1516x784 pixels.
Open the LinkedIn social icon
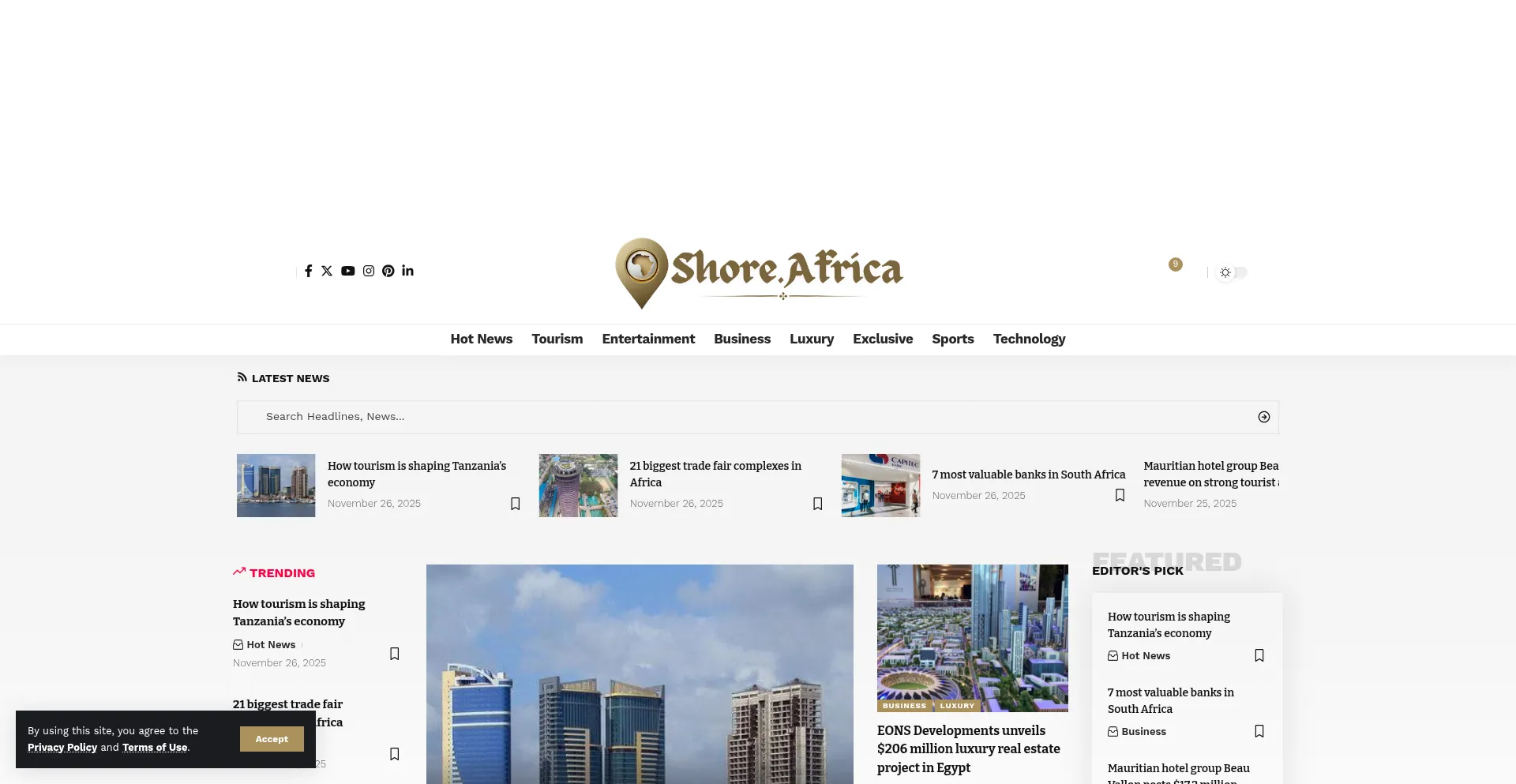point(407,271)
